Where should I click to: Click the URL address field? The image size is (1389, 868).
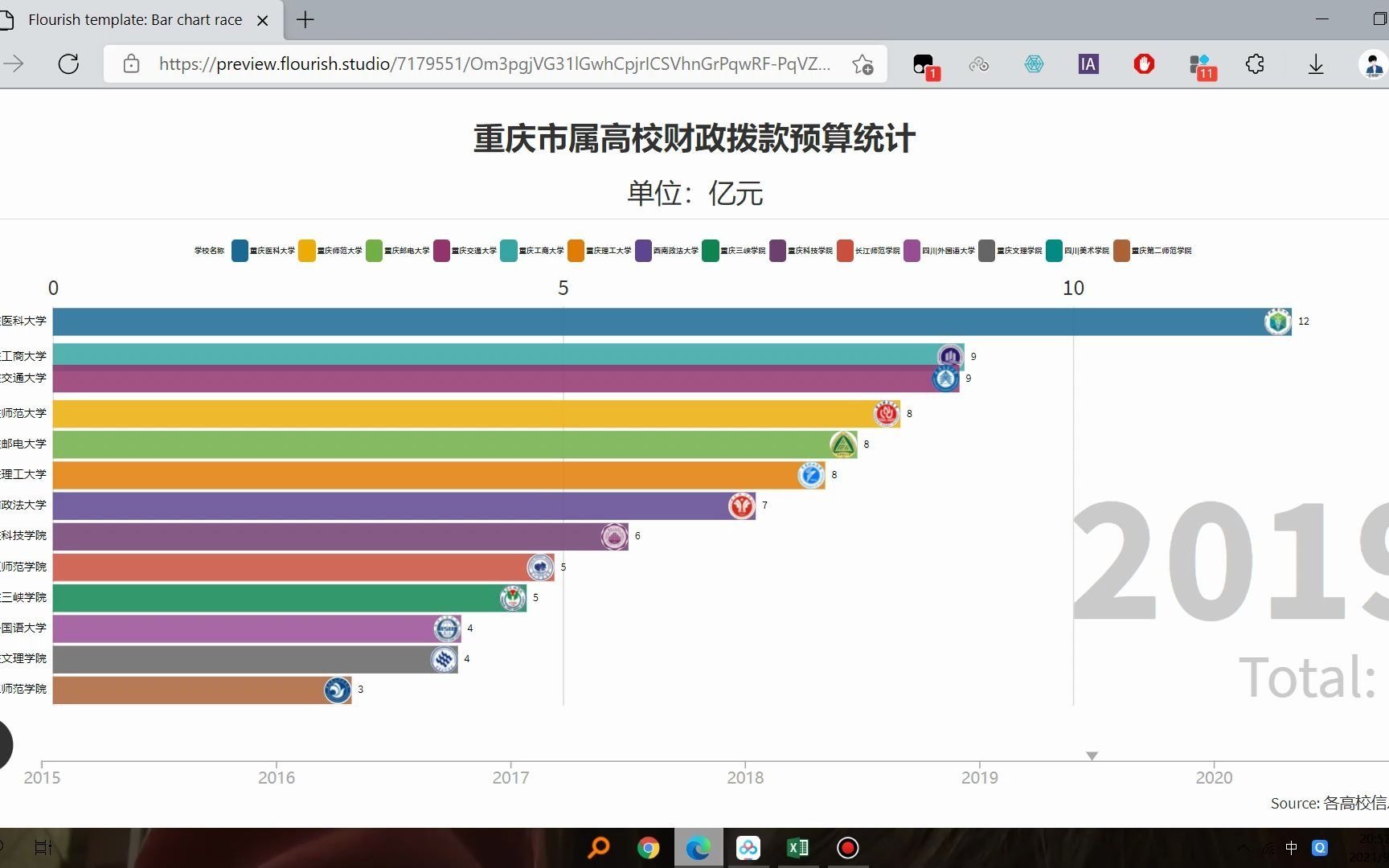click(494, 64)
